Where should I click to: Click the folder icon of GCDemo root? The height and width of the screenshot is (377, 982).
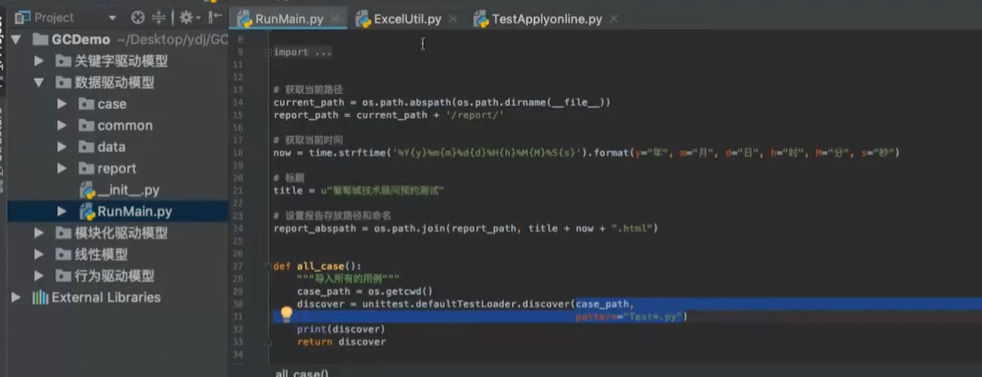pyautogui.click(x=40, y=40)
